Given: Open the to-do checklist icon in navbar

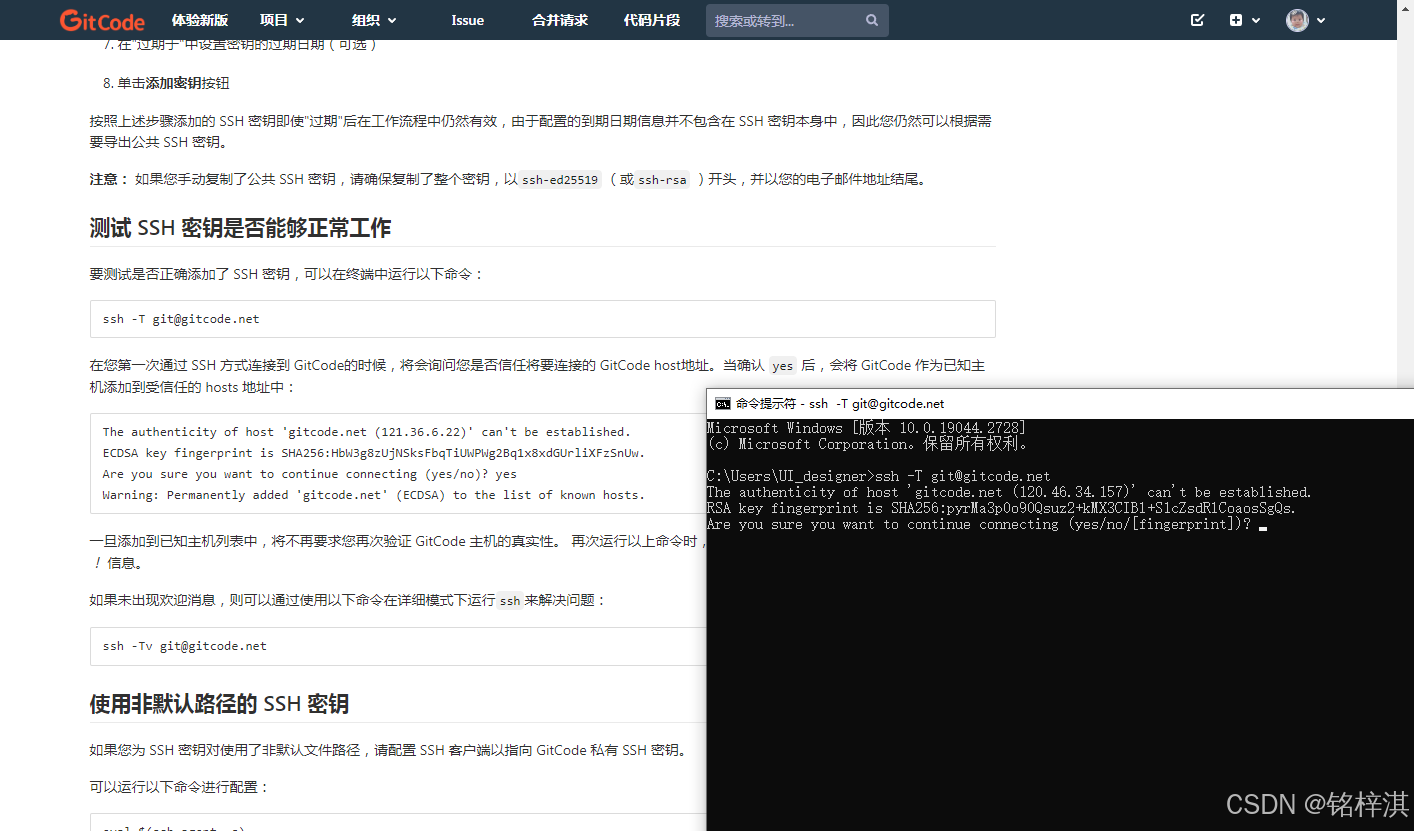Looking at the screenshot, I should point(1198,20).
